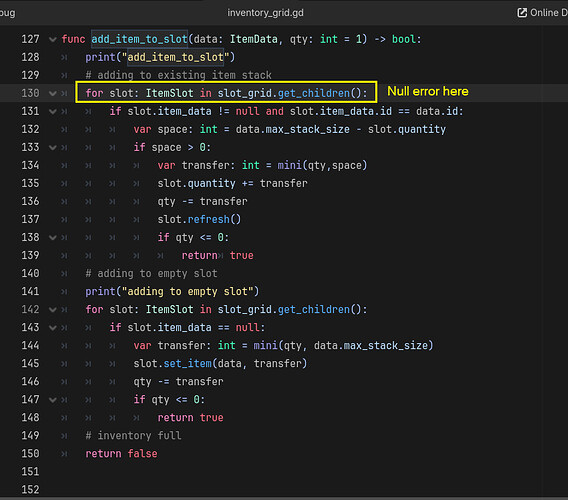Open the Online Docs link
Image resolution: width=568 pixels, height=500 pixels.
pyautogui.click(x=542, y=13)
